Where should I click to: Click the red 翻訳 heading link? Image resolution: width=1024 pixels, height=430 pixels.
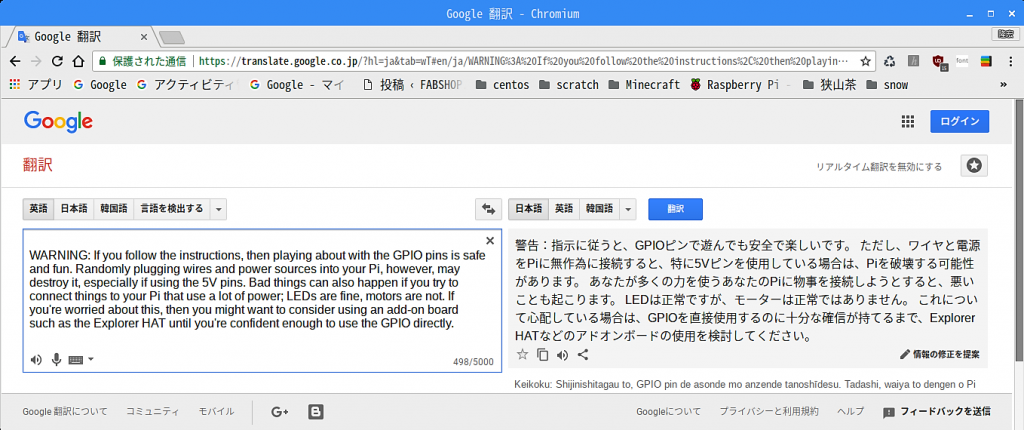37,166
